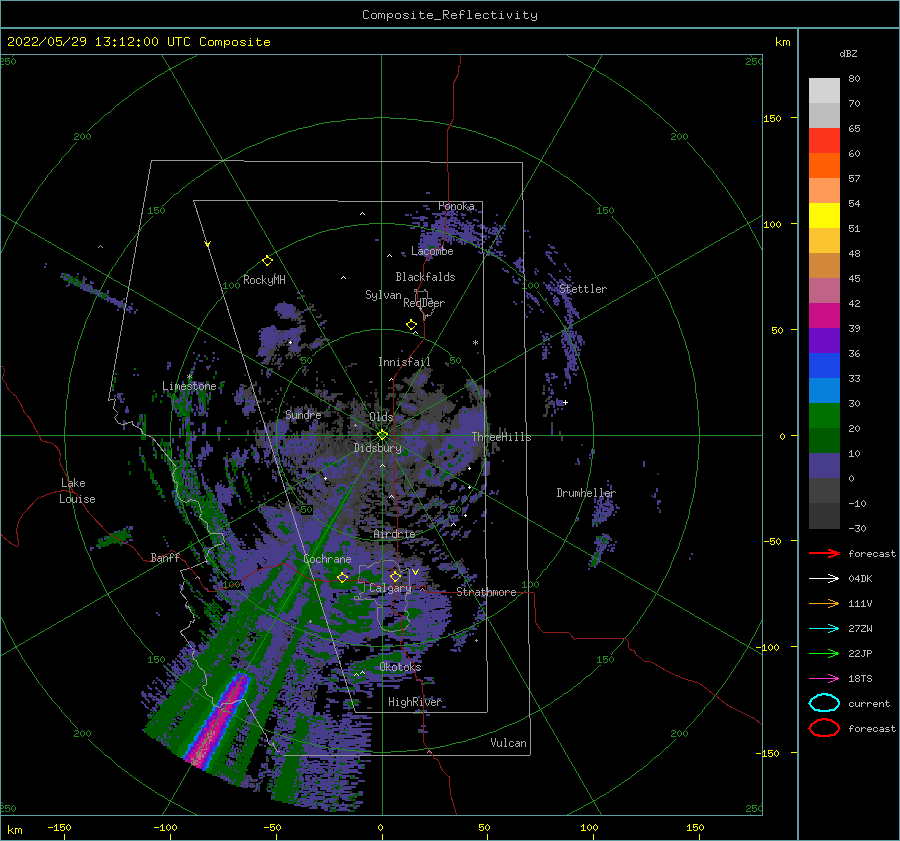Click the Lacombe label on map
The height and width of the screenshot is (841, 900).
(432, 251)
